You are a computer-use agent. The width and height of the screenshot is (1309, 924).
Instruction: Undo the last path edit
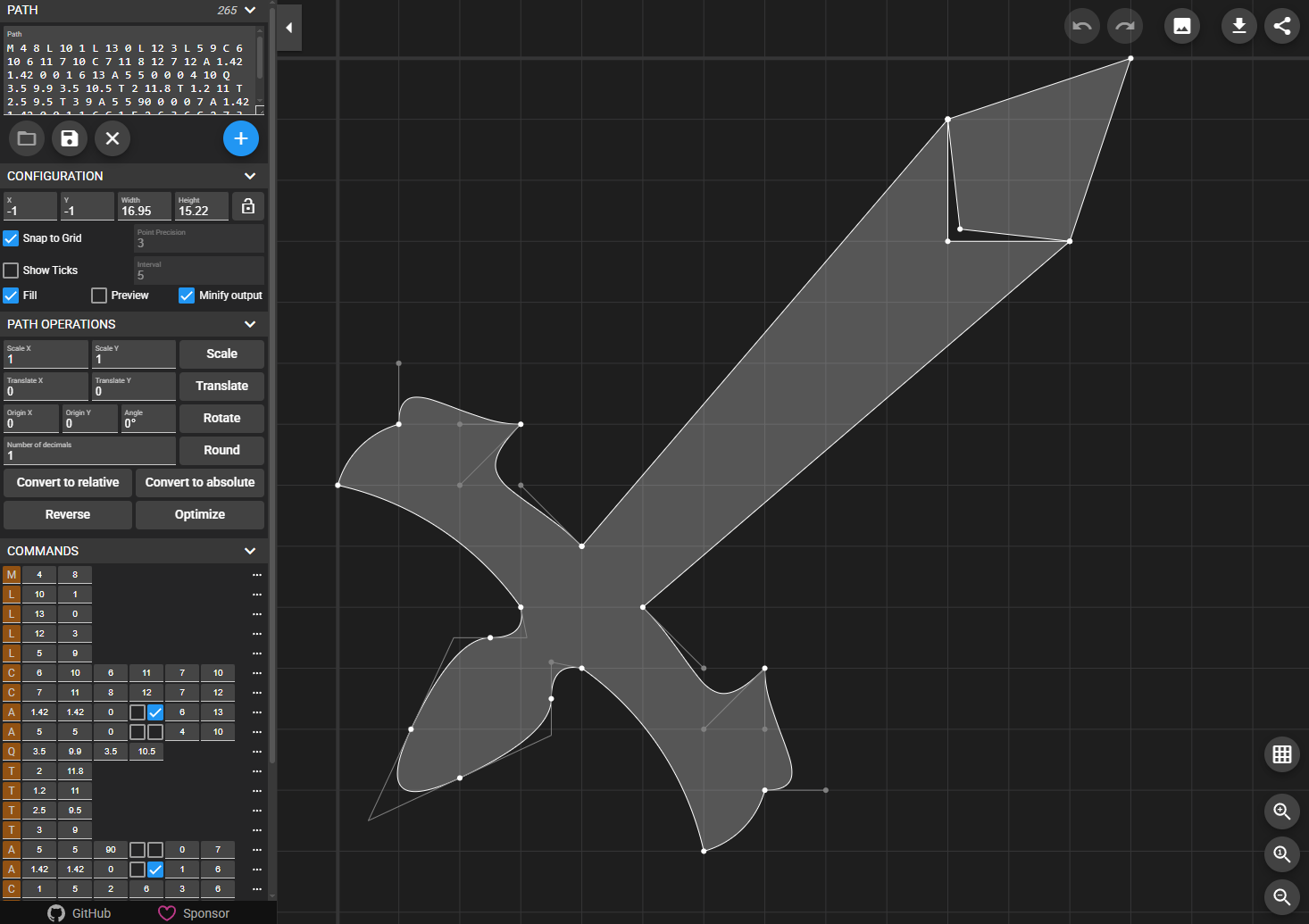(x=1081, y=26)
